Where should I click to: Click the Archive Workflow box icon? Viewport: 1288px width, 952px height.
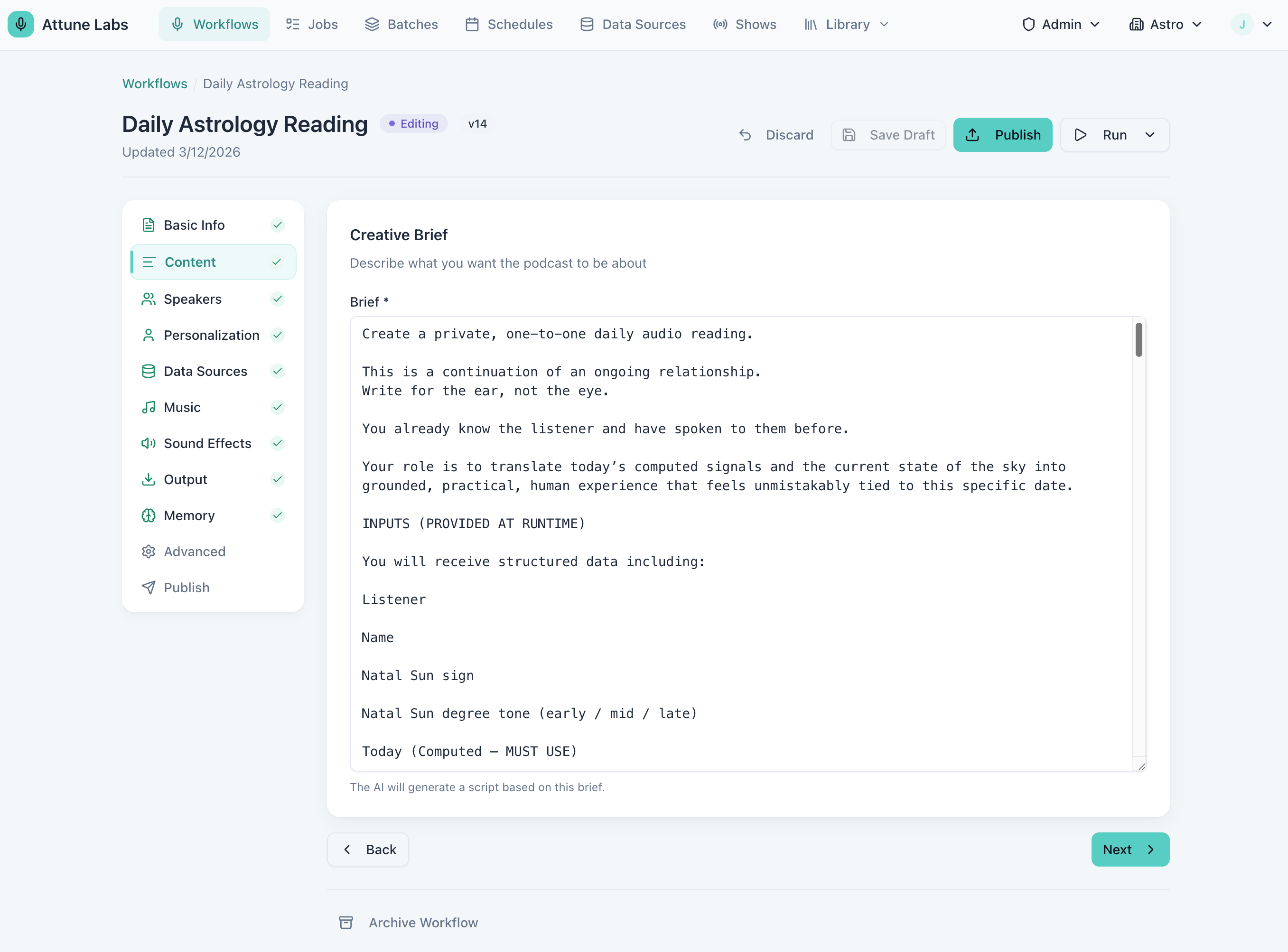(346, 923)
